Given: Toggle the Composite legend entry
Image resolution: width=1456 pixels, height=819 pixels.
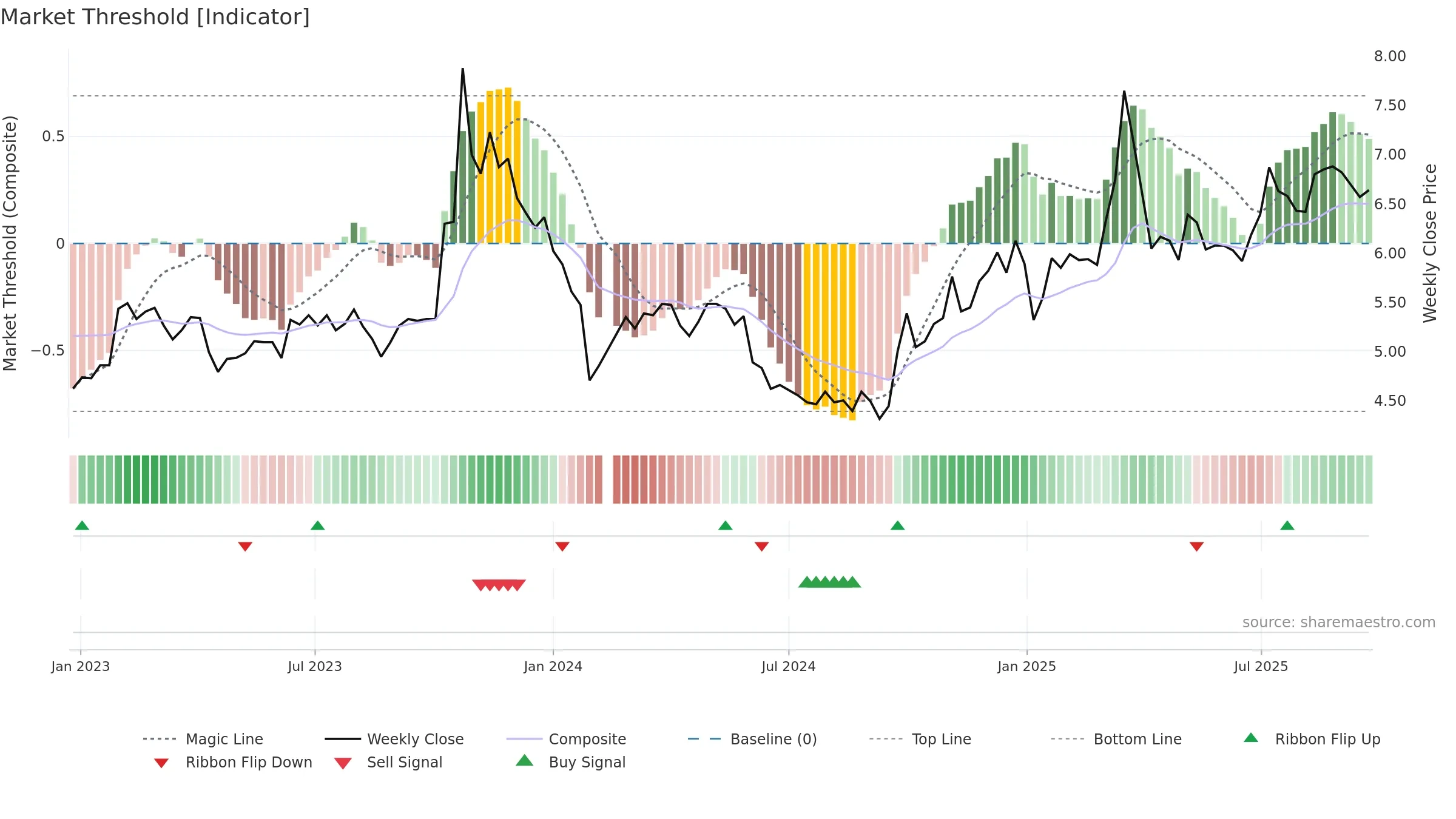Looking at the screenshot, I should pyautogui.click(x=566, y=739).
